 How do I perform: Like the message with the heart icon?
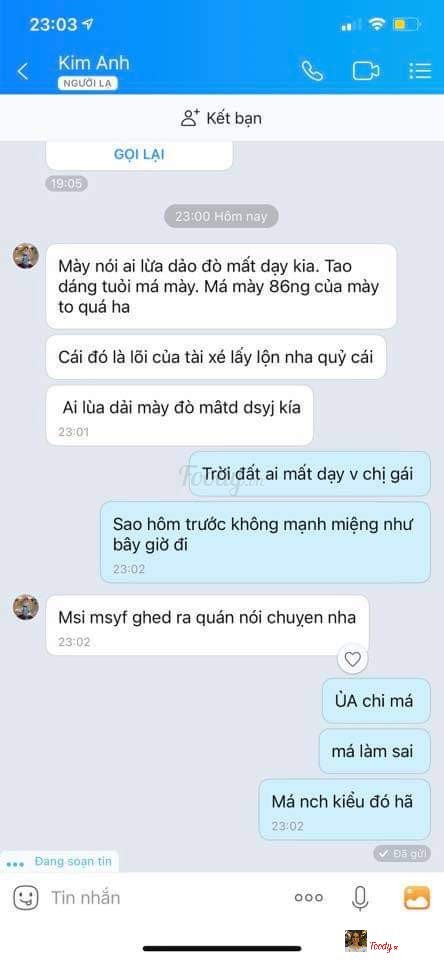352,659
